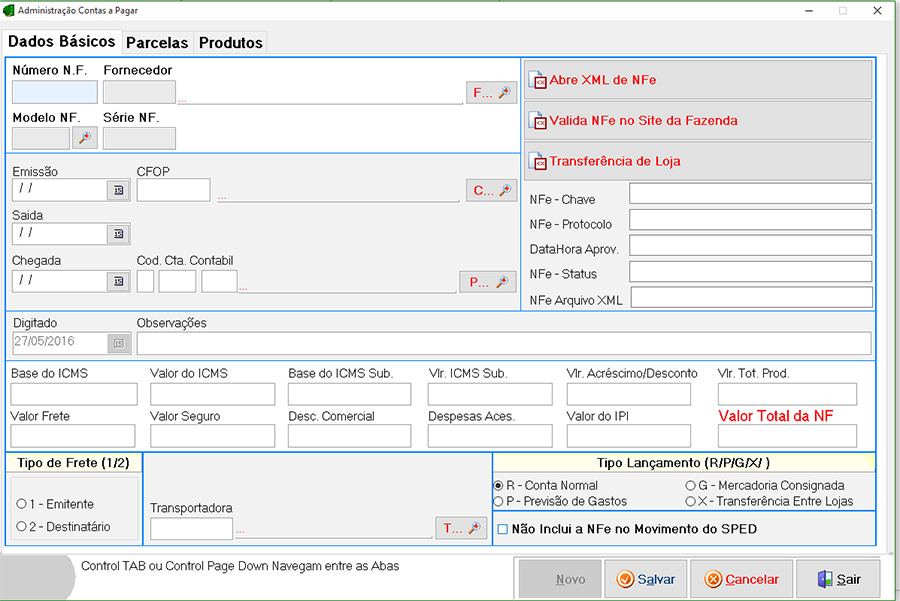Select the 2 - Destinatário freight option
The image size is (900, 601).
21,526
